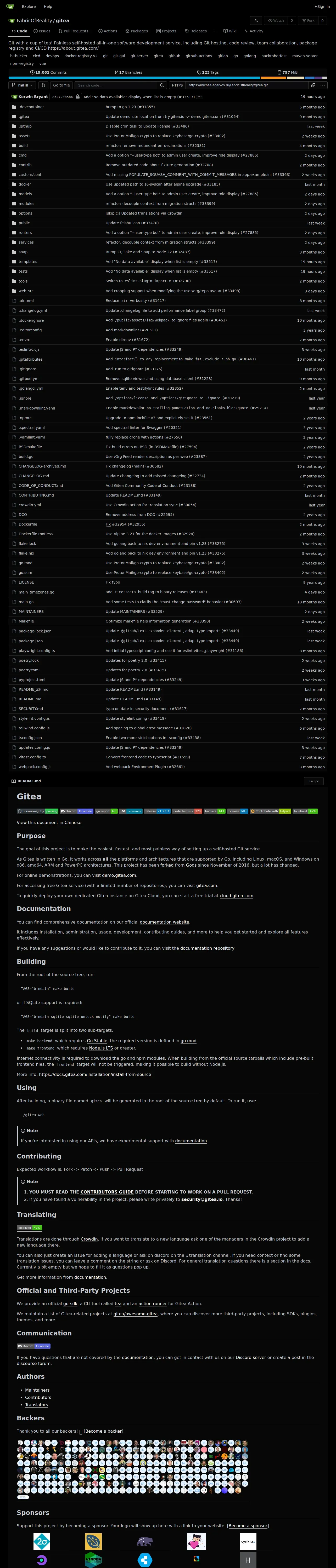Open the Packages tab
This screenshot has height=1568, width=336.
(x=137, y=31)
